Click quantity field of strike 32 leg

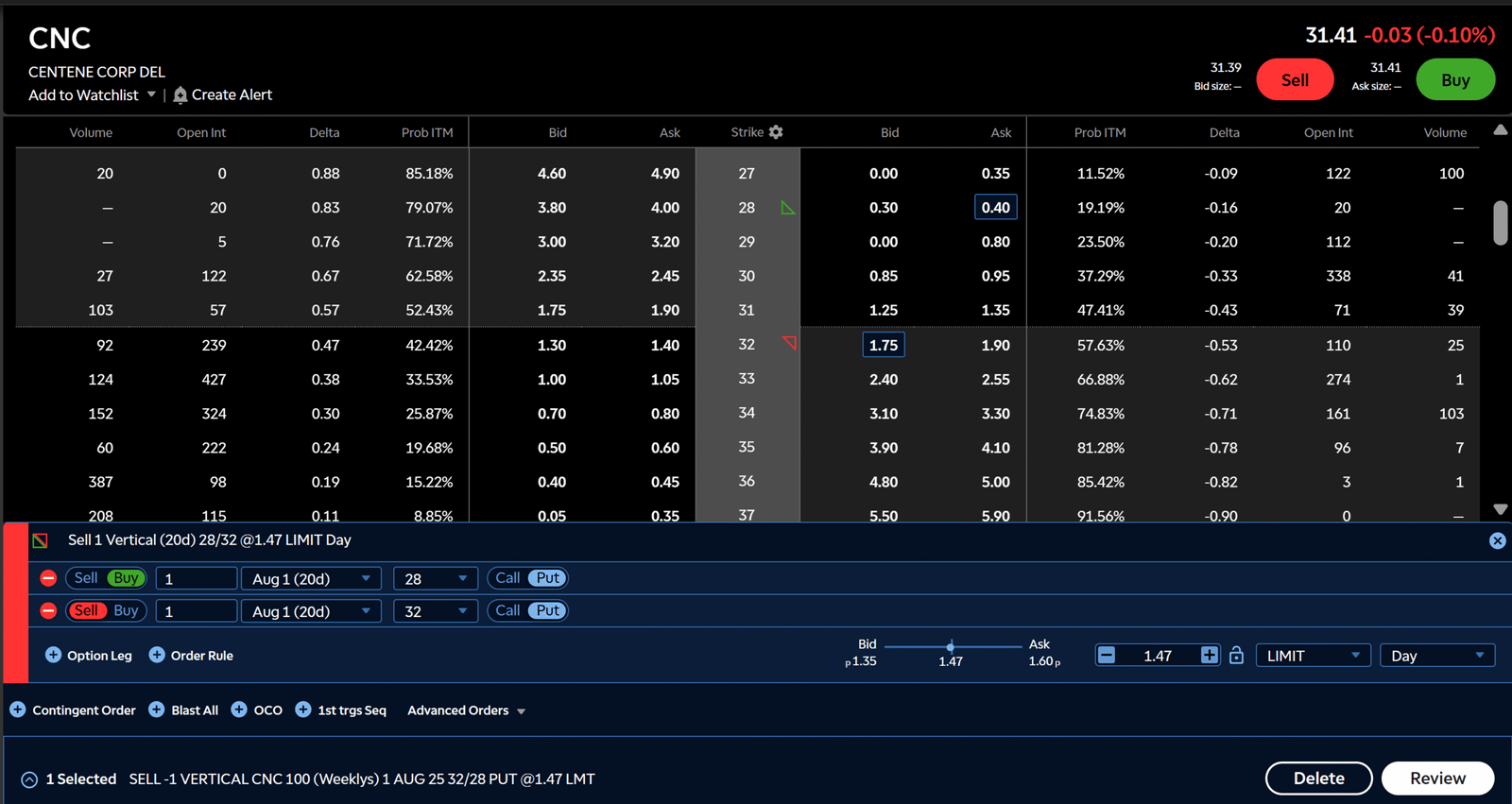(196, 611)
